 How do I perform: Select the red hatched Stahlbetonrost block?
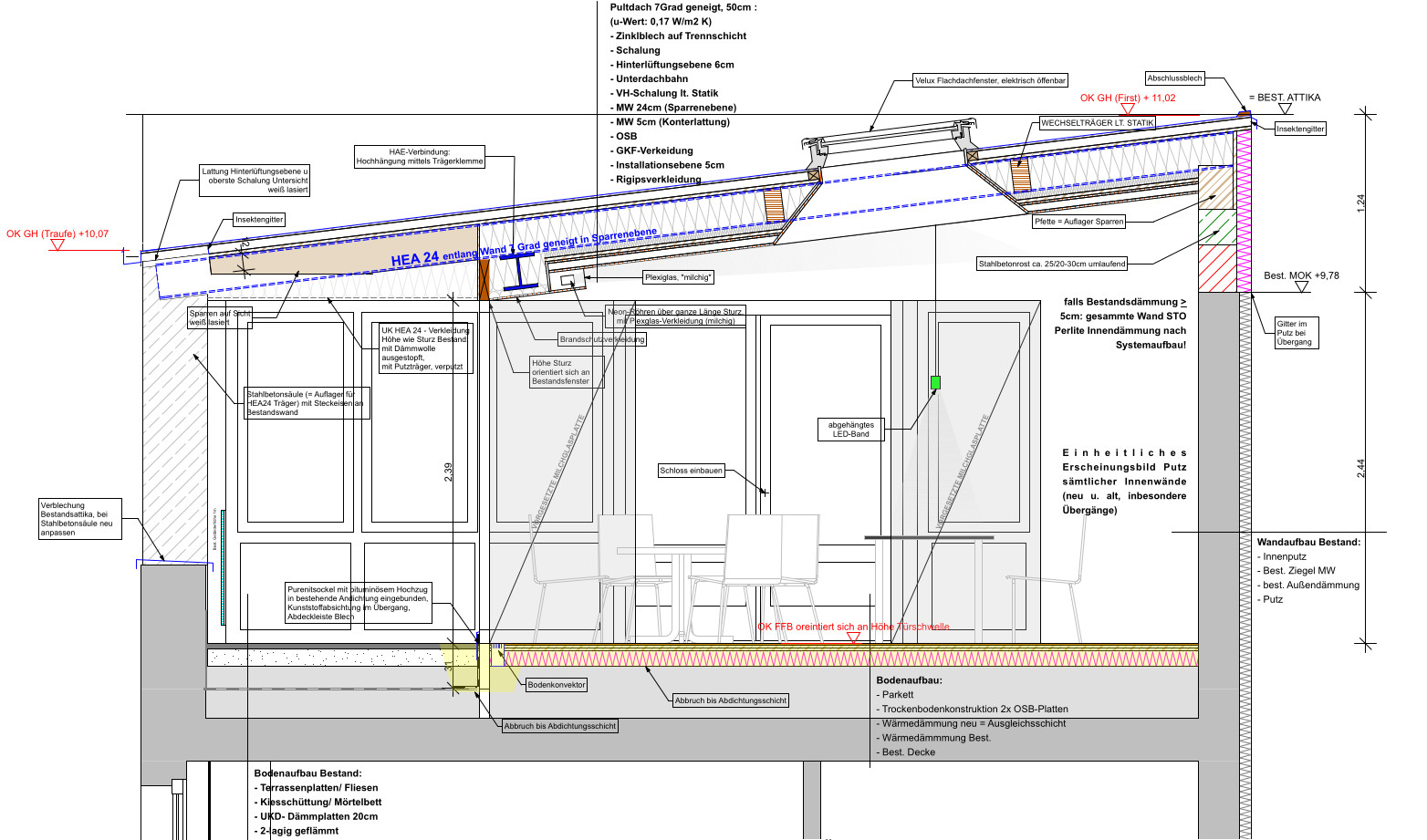coord(1217,268)
